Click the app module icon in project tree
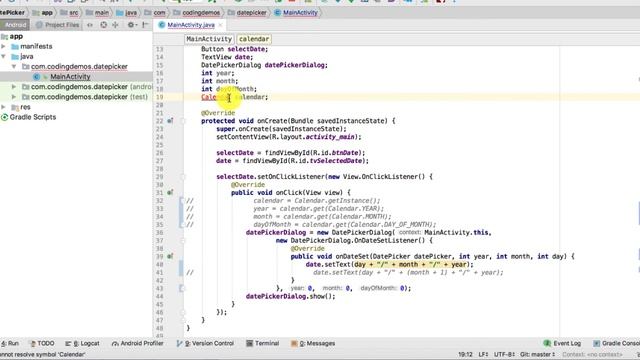 pyautogui.click(x=4, y=36)
